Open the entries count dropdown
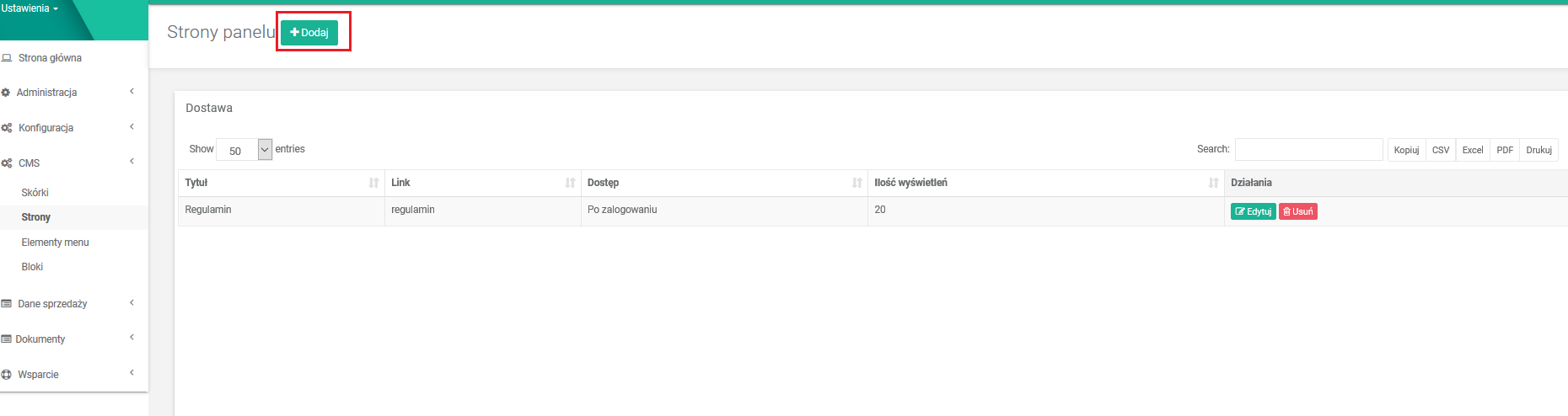 tap(265, 150)
